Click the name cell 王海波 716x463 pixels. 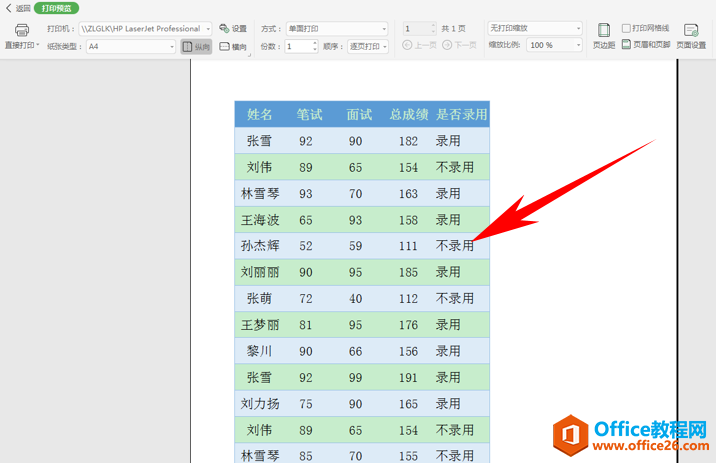point(260,220)
